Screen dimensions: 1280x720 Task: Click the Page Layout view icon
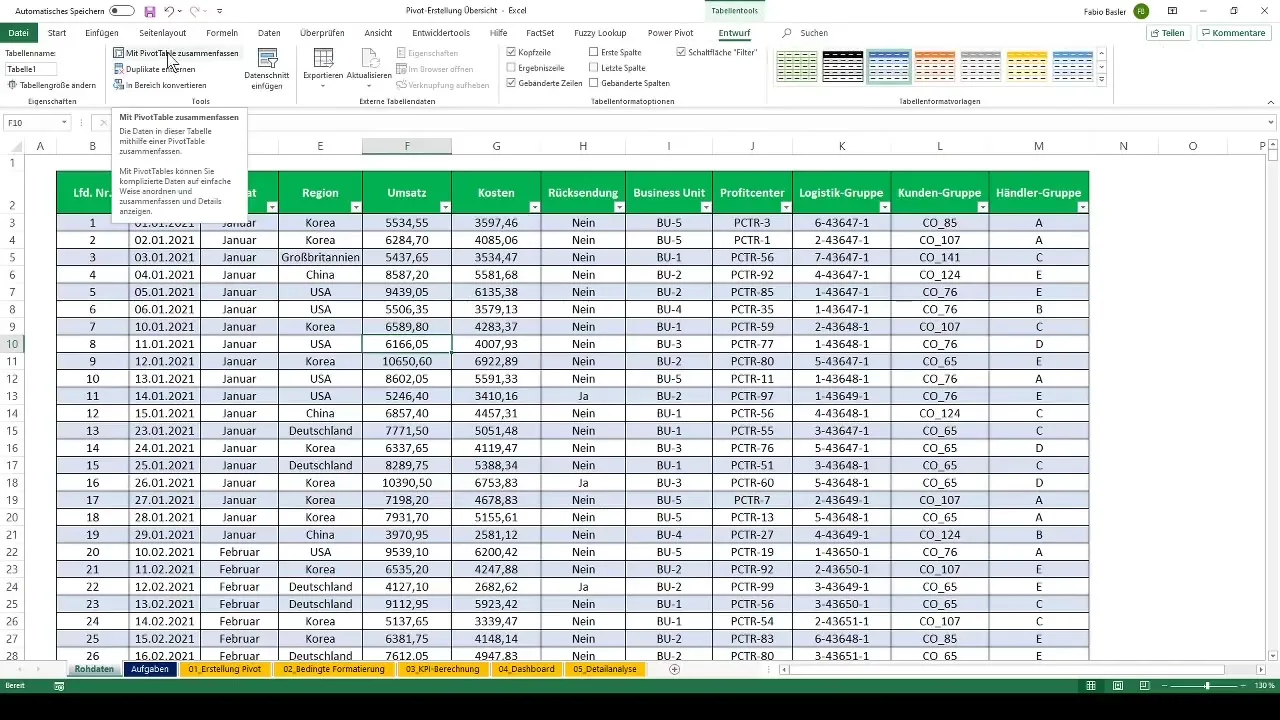[x=1118, y=686]
